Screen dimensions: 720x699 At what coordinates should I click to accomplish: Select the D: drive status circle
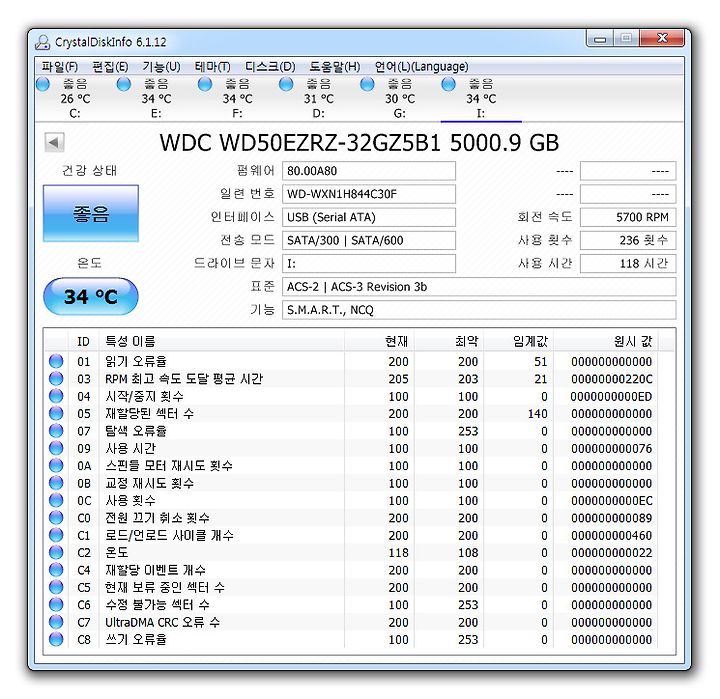pyautogui.click(x=286, y=85)
